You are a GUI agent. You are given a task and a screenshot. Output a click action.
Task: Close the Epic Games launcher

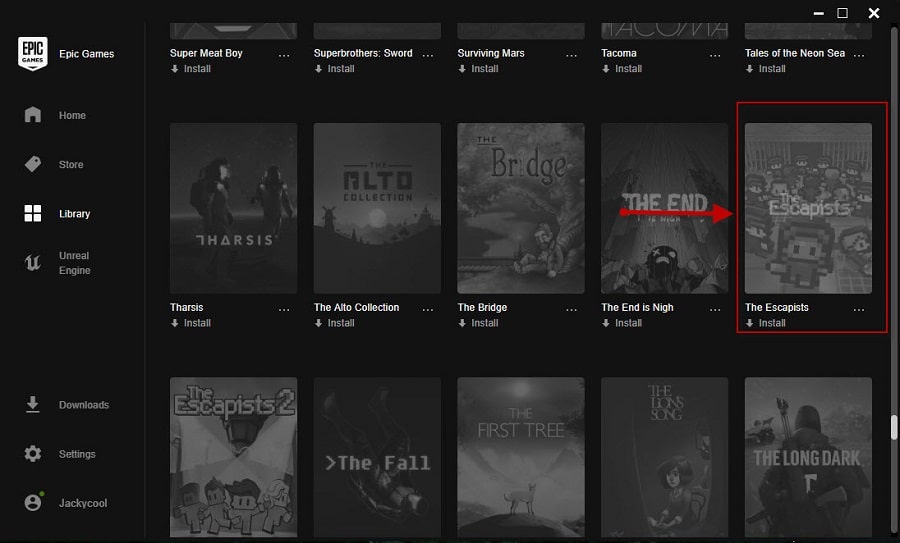click(874, 13)
